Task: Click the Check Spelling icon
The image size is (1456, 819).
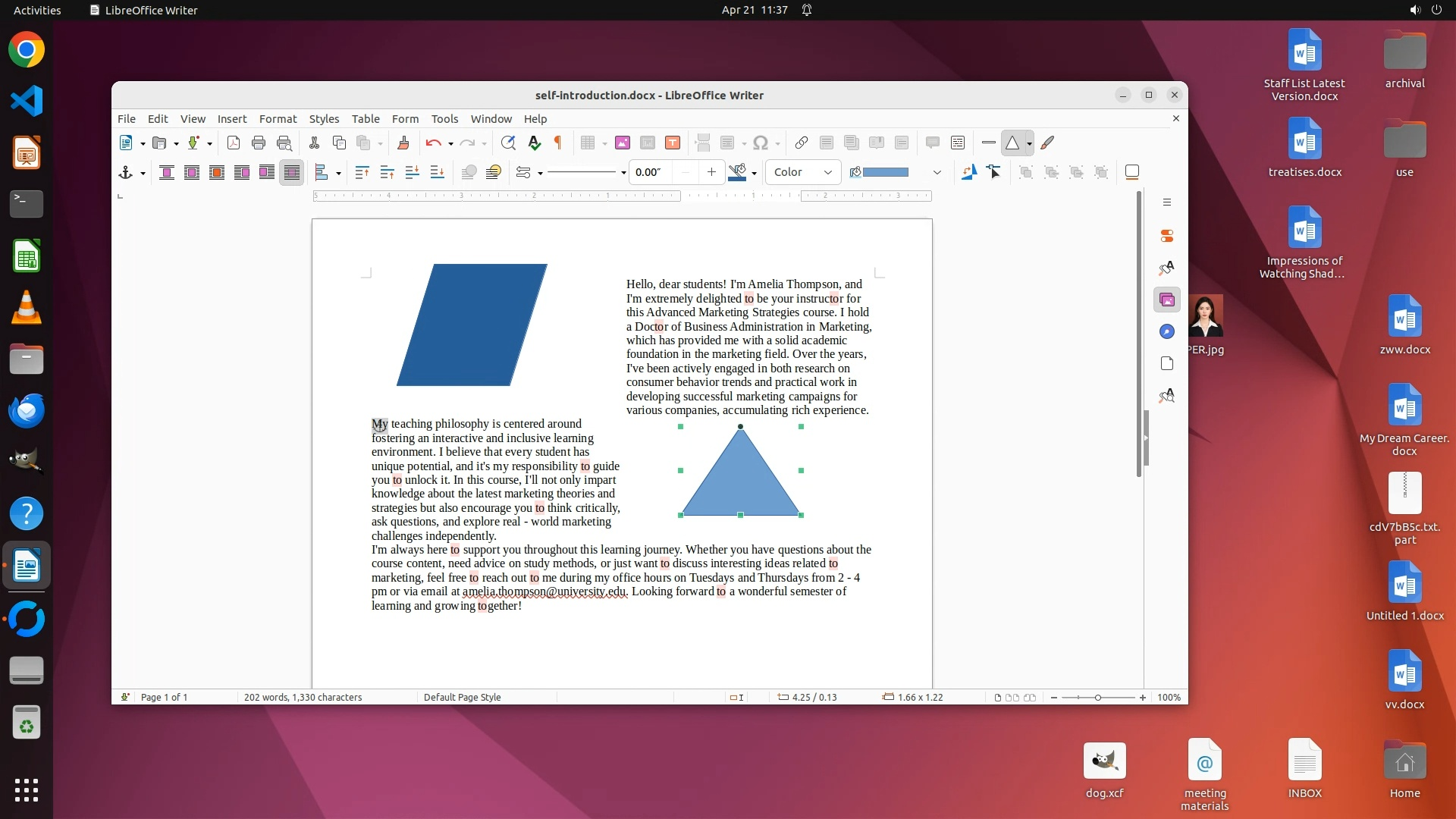Action: pyautogui.click(x=535, y=143)
